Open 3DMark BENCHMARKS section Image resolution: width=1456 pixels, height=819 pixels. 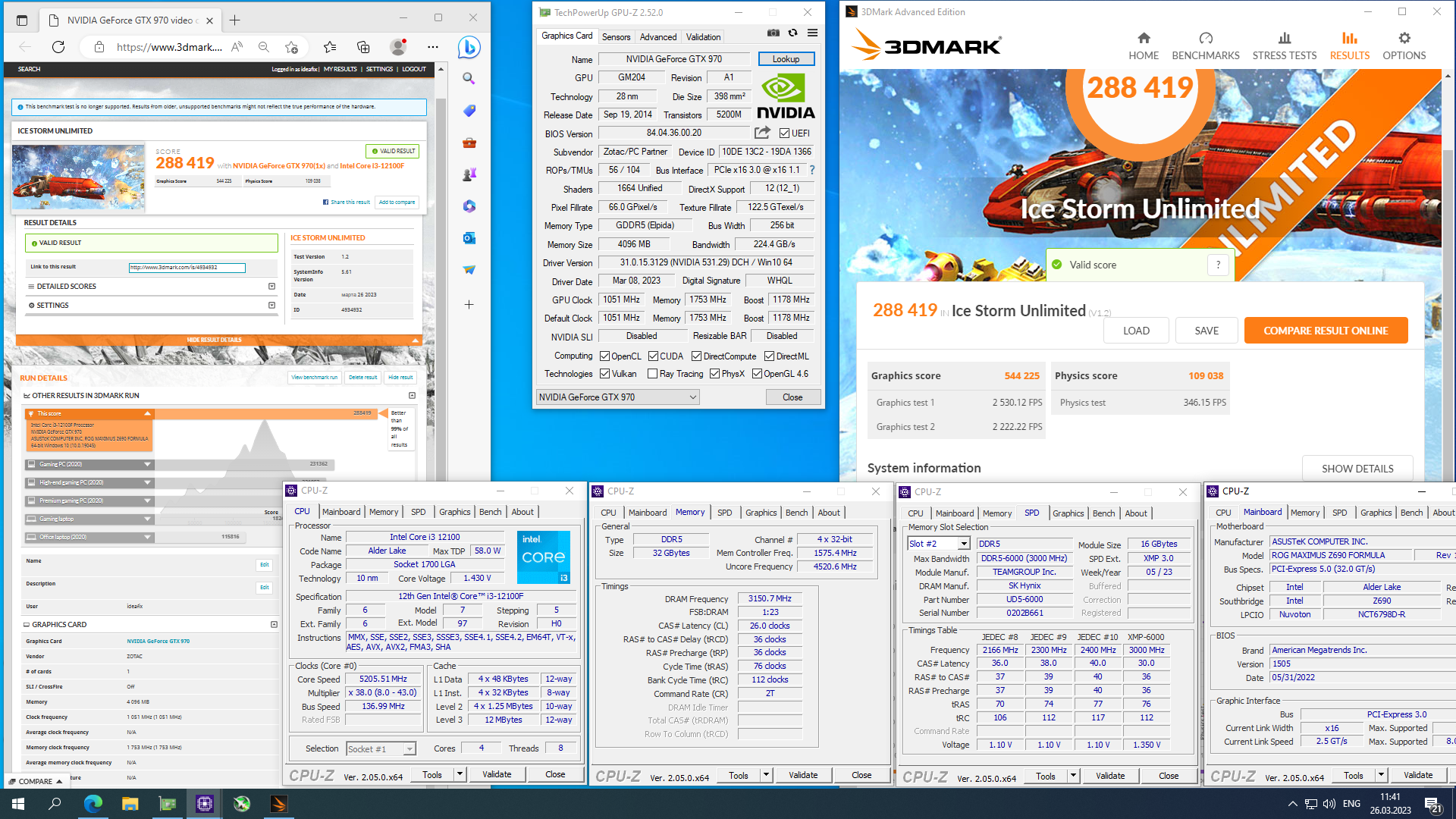point(1205,45)
